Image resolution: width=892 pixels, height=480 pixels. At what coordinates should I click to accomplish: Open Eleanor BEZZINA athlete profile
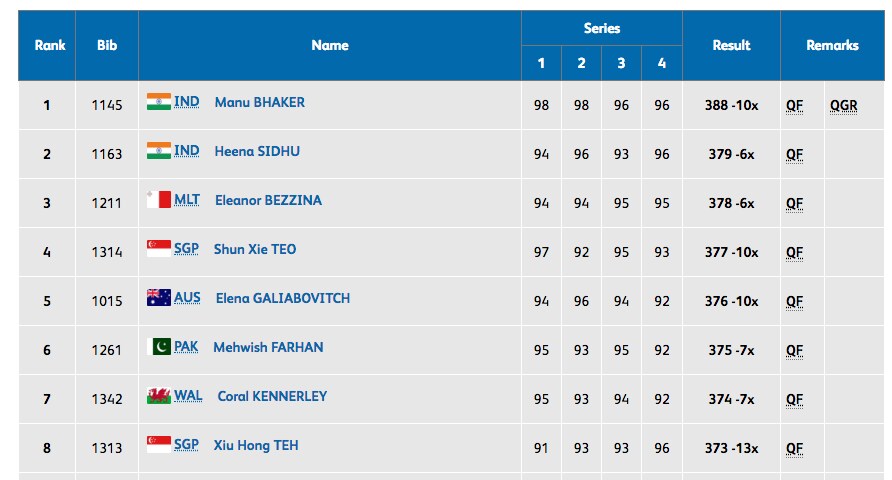click(x=268, y=200)
